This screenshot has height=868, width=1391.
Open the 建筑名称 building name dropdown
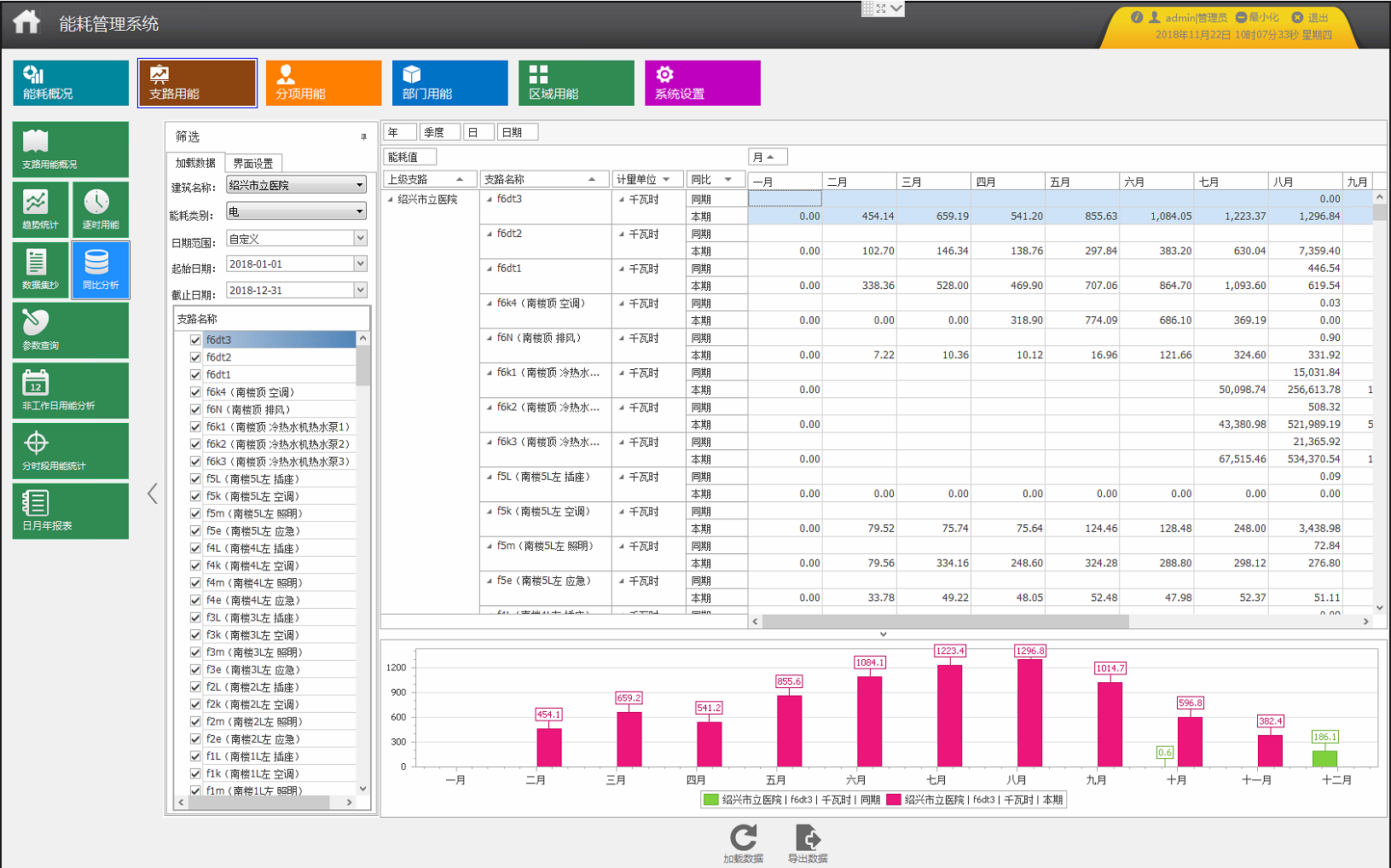click(x=359, y=185)
